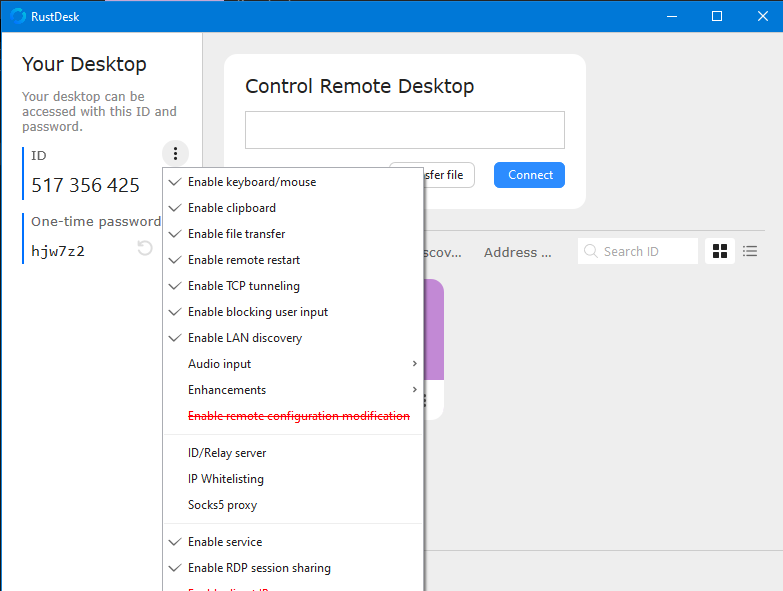Toggle Enable file transfer option
The height and width of the screenshot is (591, 783).
[293, 234]
